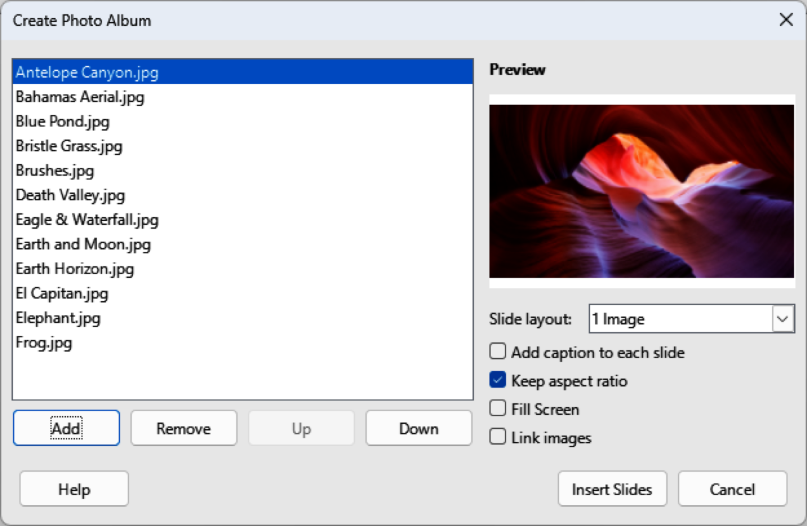Click Remove to delete selected image
807x526 pixels.
coord(183,428)
